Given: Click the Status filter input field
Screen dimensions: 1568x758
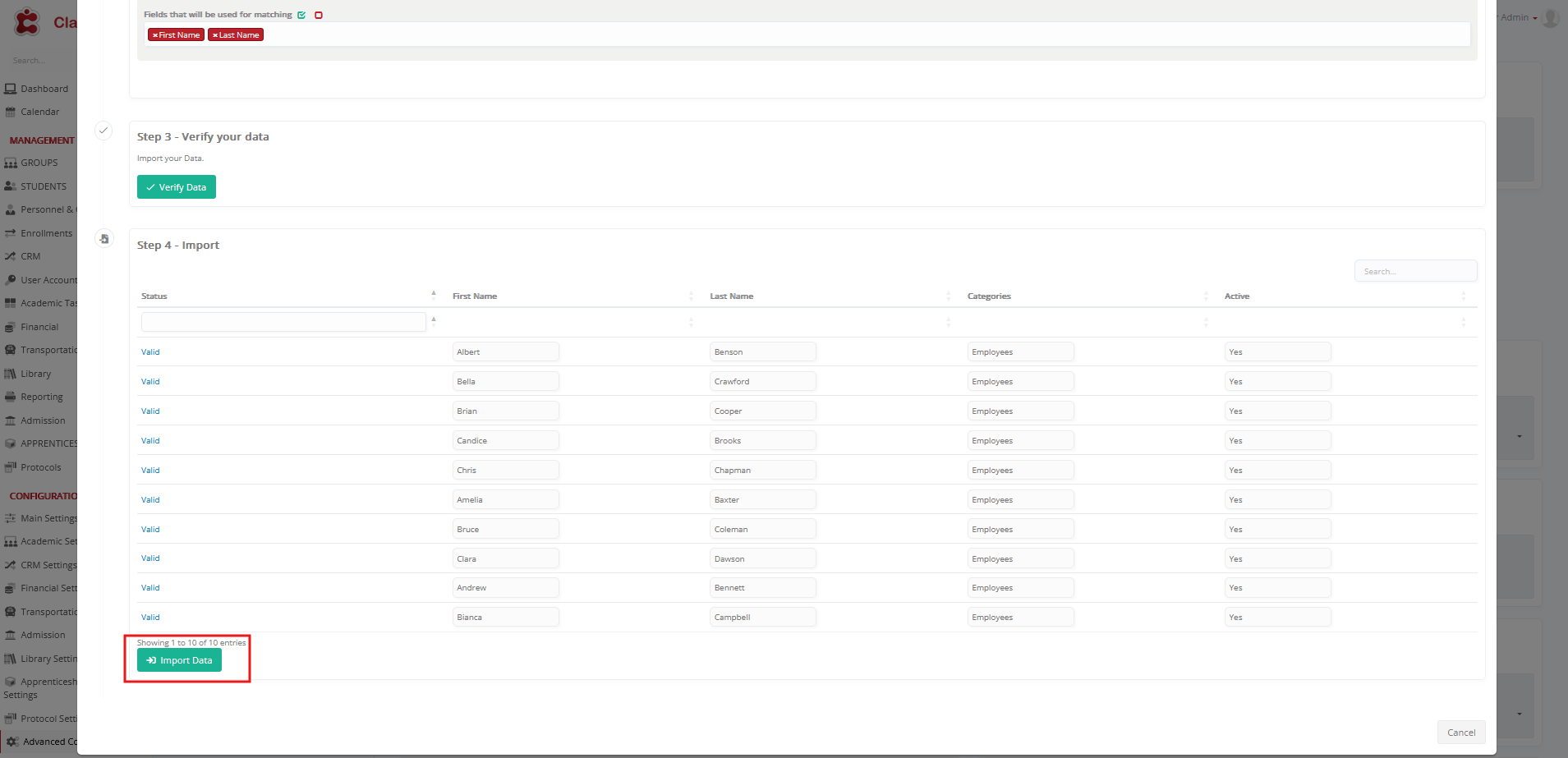Looking at the screenshot, I should (283, 322).
